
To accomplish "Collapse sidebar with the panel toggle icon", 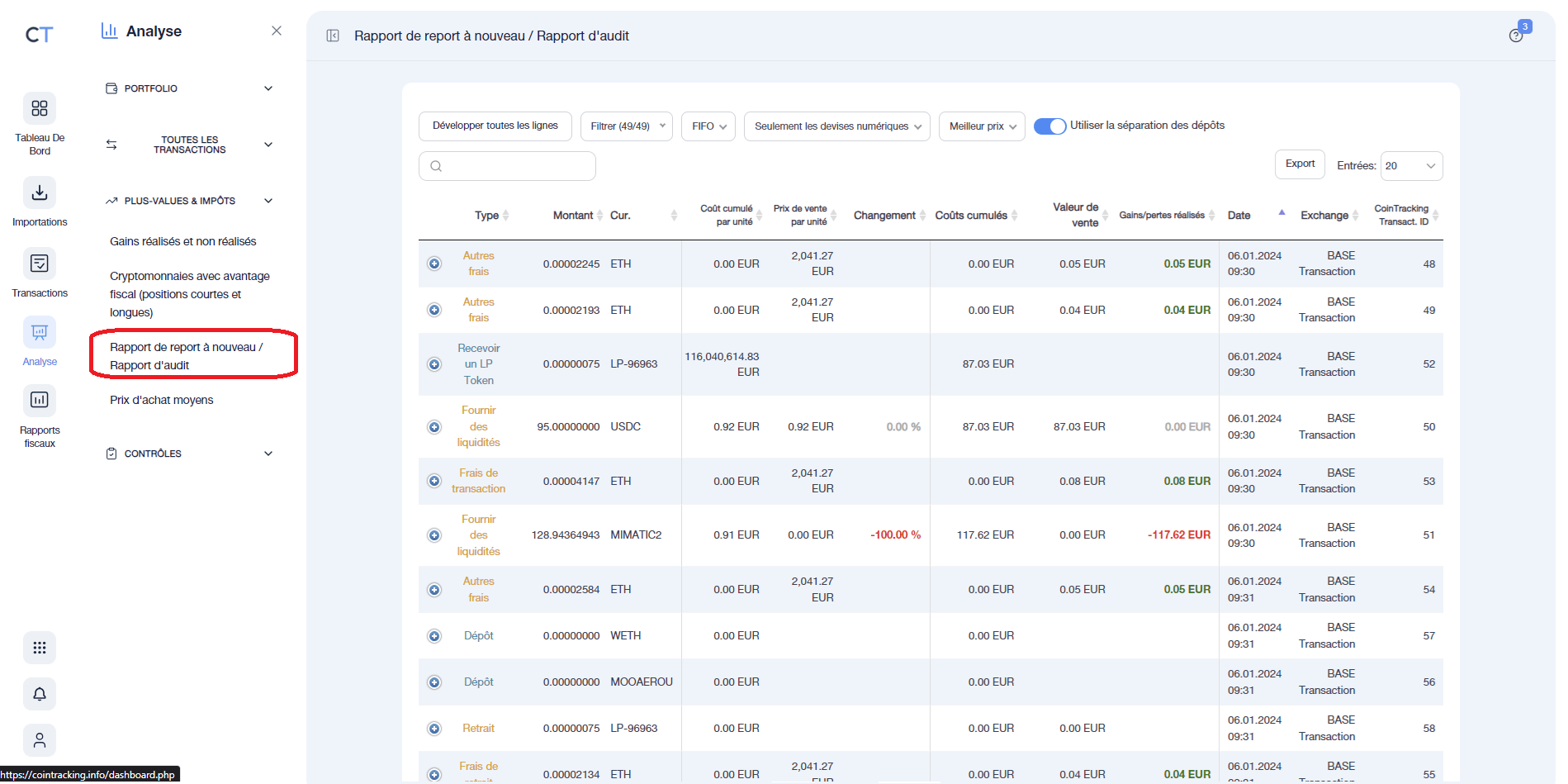I will [333, 36].
